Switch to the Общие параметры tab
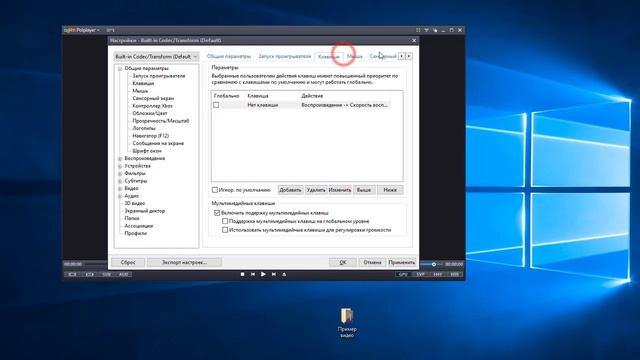This screenshot has width=640, height=360. tap(229, 56)
